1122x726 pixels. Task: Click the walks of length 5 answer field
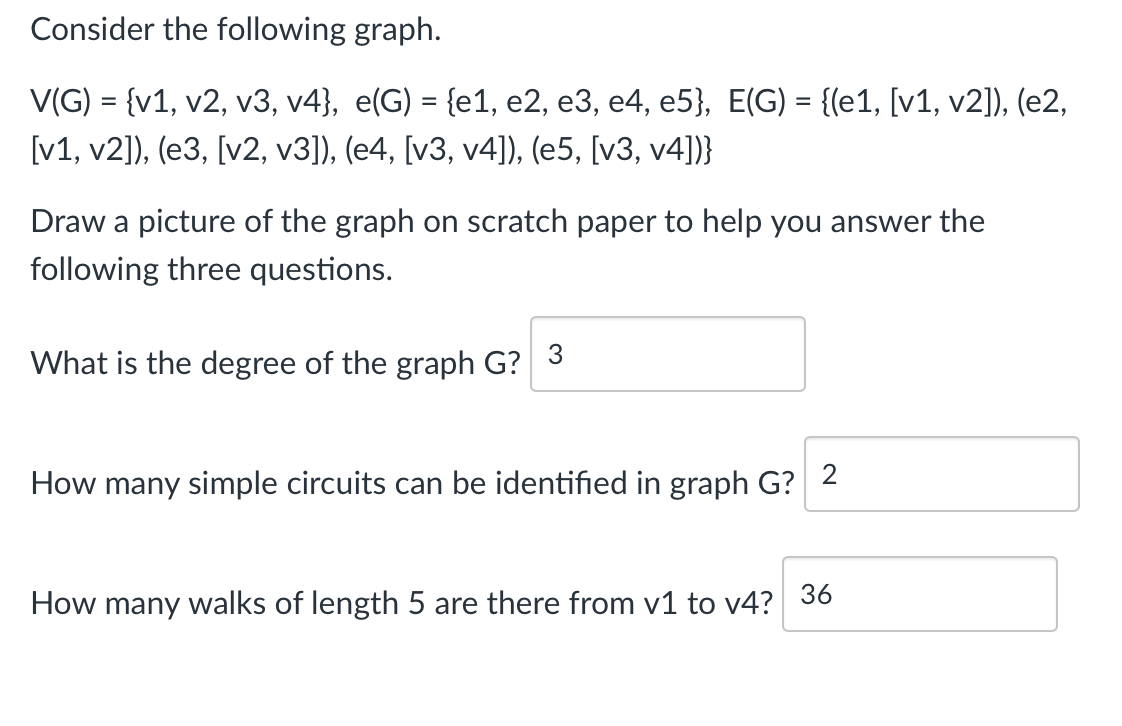click(x=919, y=594)
